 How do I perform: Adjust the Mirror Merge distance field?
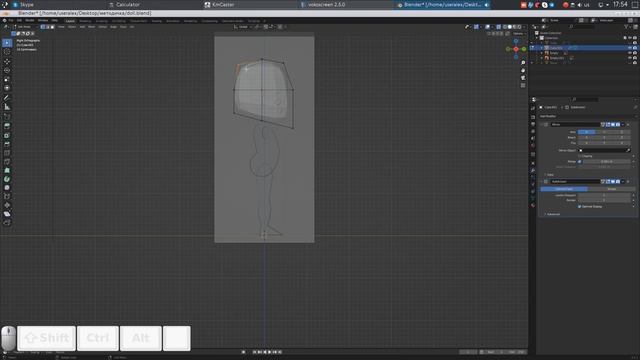pos(607,161)
